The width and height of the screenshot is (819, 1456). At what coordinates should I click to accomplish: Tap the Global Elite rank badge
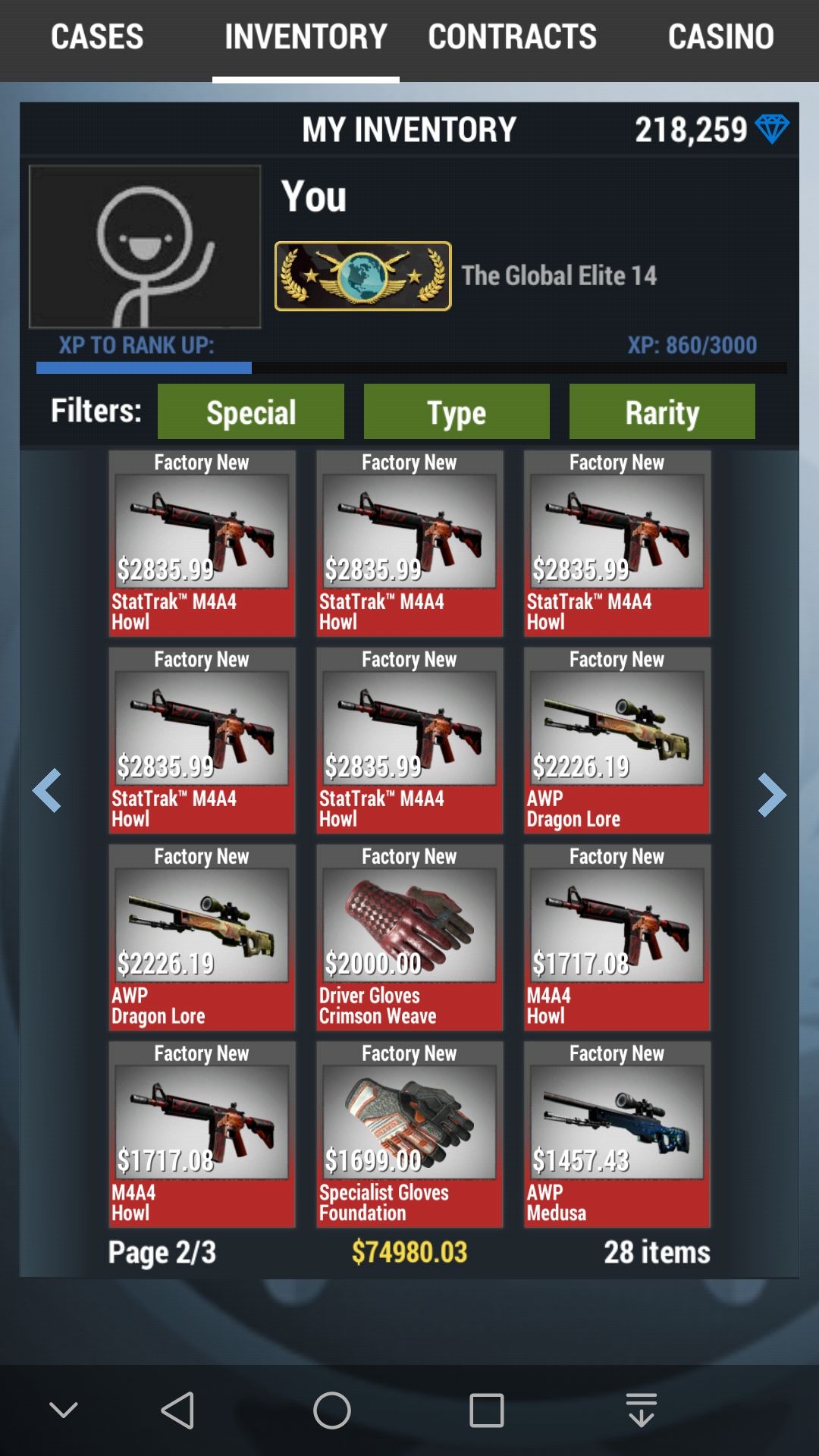pyautogui.click(x=362, y=276)
